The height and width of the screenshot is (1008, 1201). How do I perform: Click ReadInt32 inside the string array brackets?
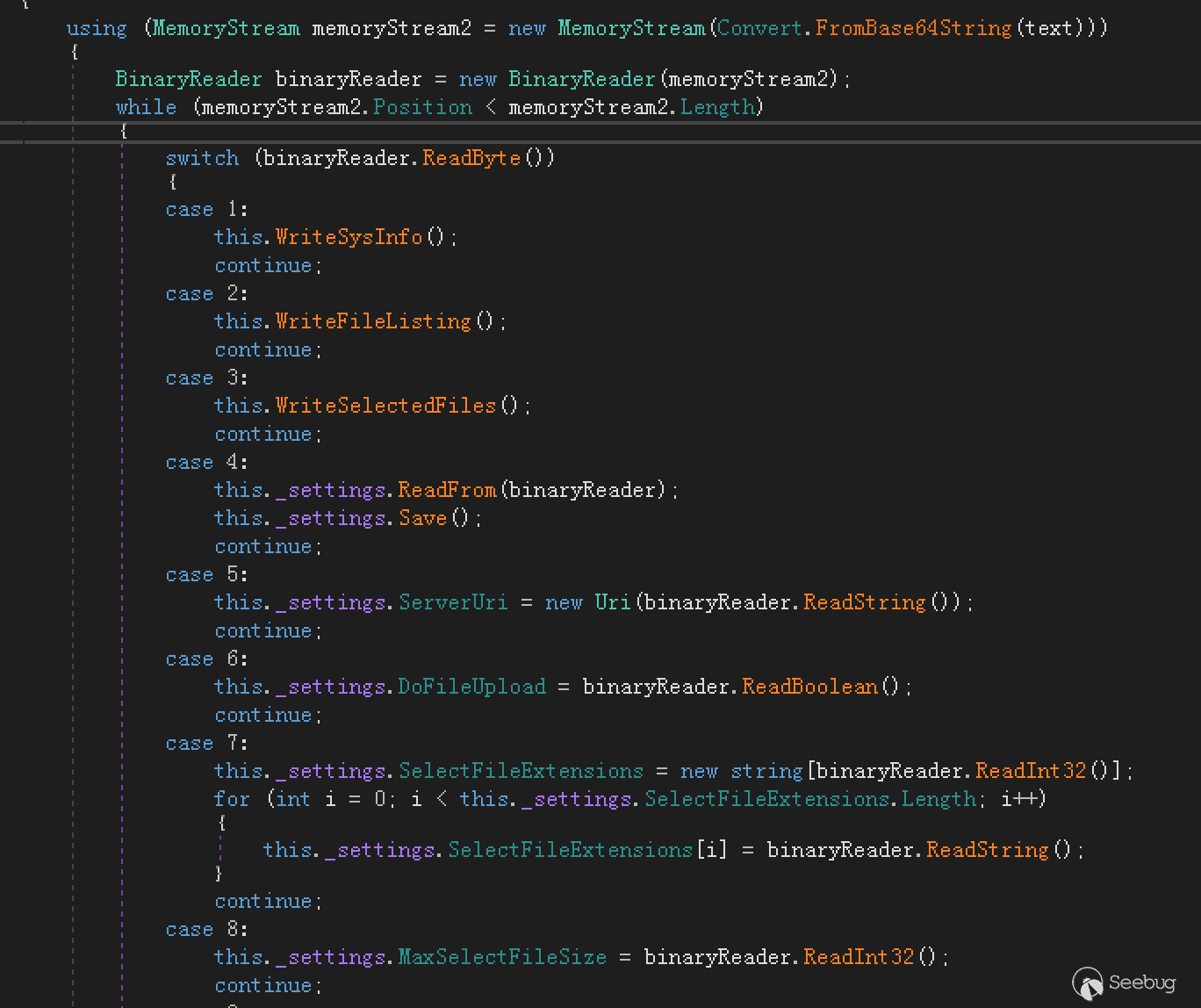click(1032, 771)
